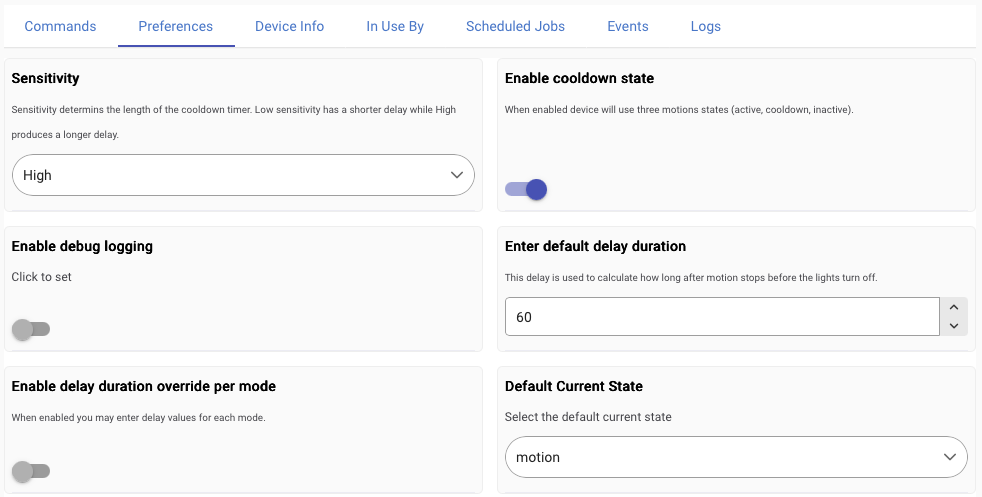
Task: Click the Enable cooldown state heading
Action: [x=579, y=78]
